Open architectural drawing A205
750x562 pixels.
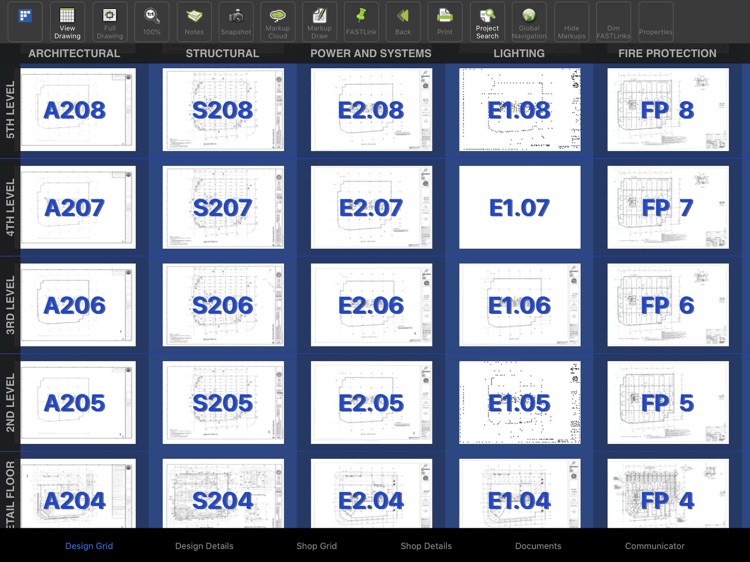78,402
